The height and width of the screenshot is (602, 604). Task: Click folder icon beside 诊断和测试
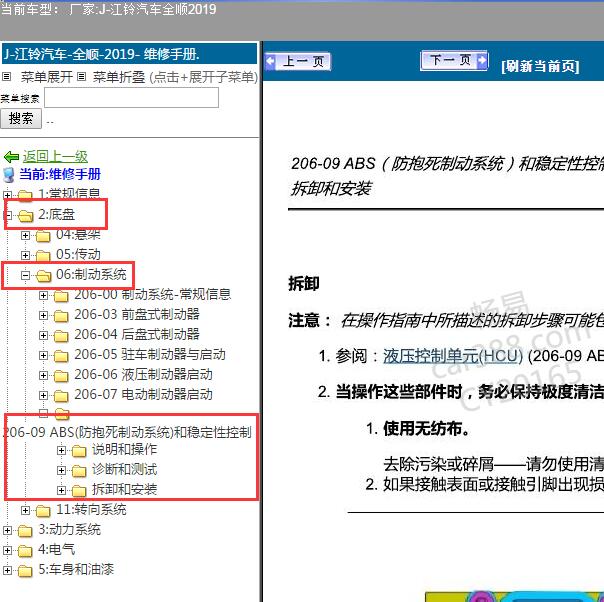[79, 471]
